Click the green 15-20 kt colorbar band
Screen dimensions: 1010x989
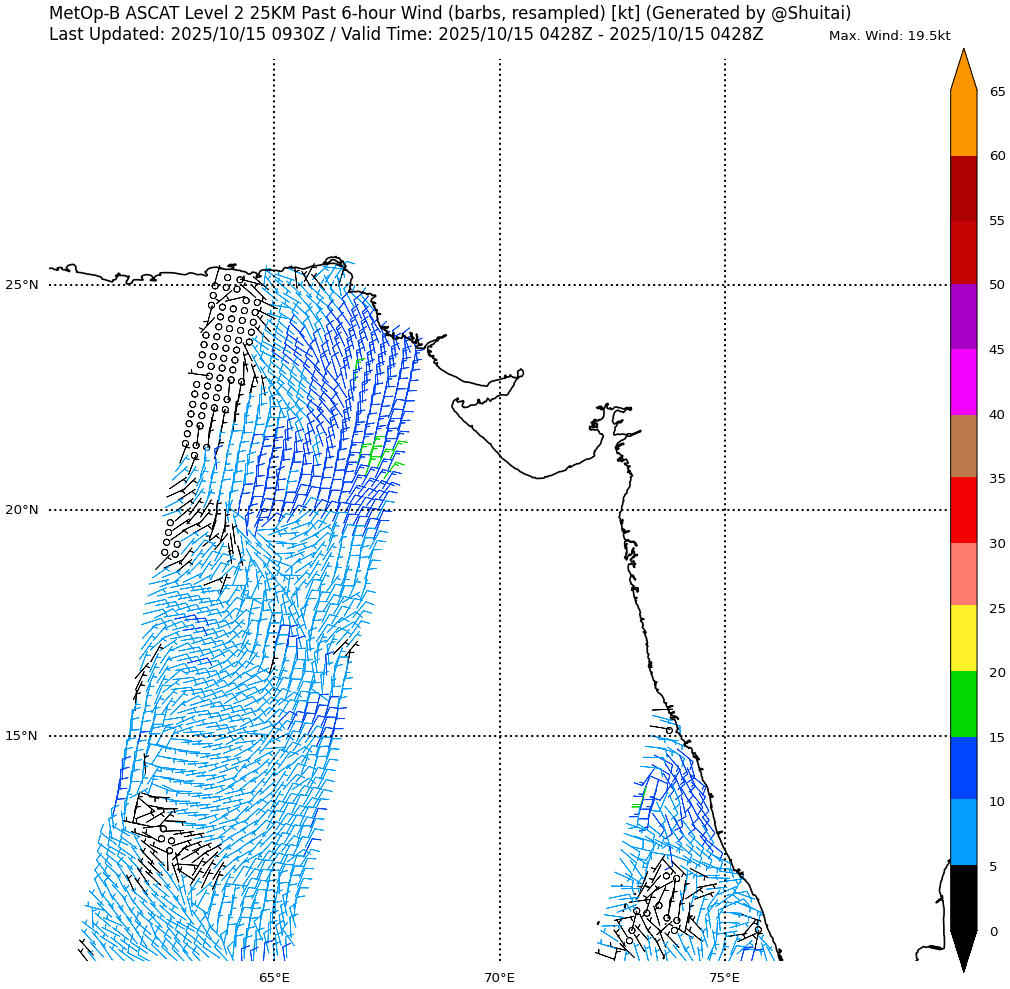click(x=963, y=704)
